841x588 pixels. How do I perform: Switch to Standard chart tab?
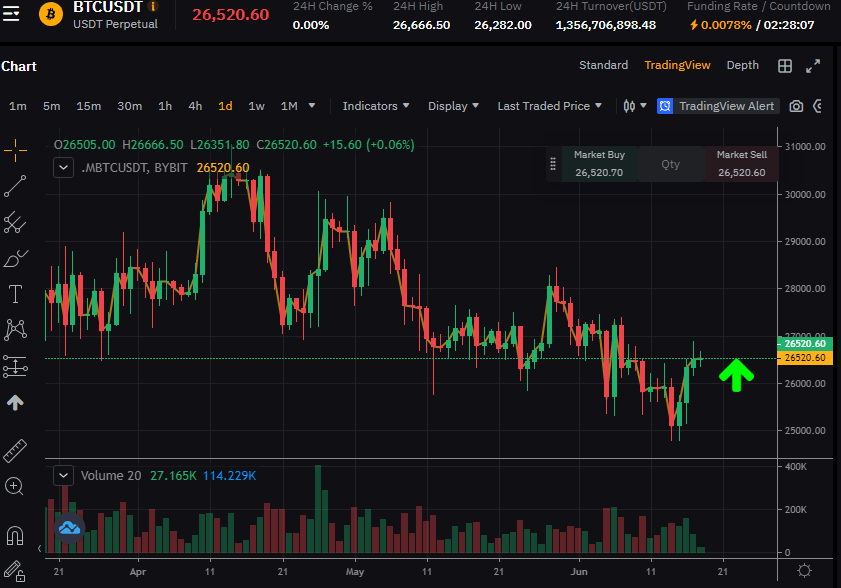(603, 65)
